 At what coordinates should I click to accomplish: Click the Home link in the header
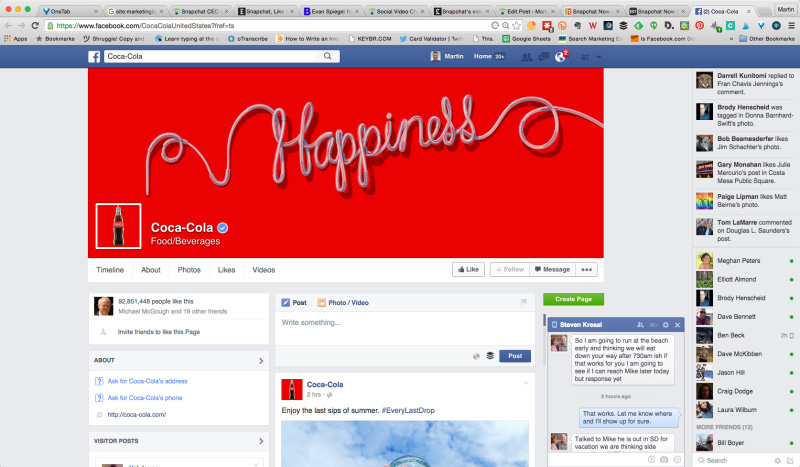pos(482,56)
